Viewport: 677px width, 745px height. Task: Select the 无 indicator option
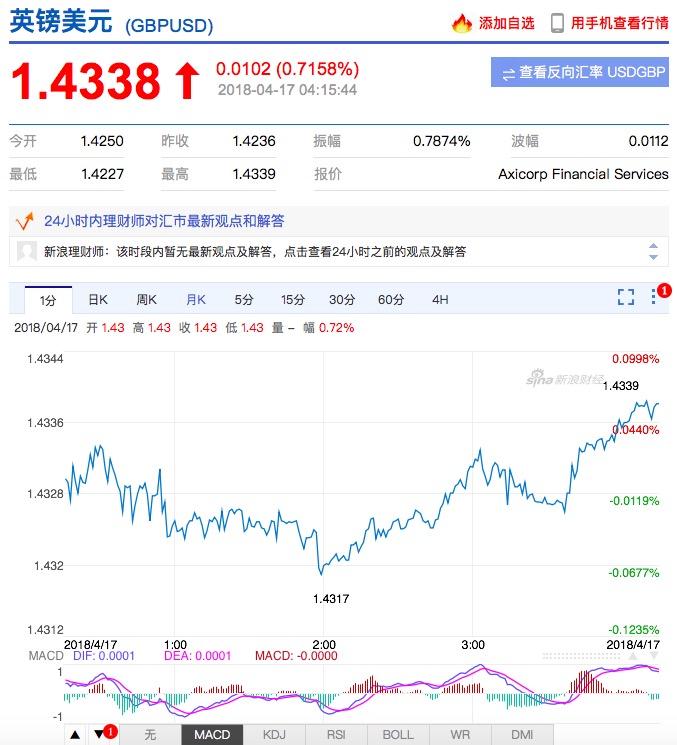point(150,735)
